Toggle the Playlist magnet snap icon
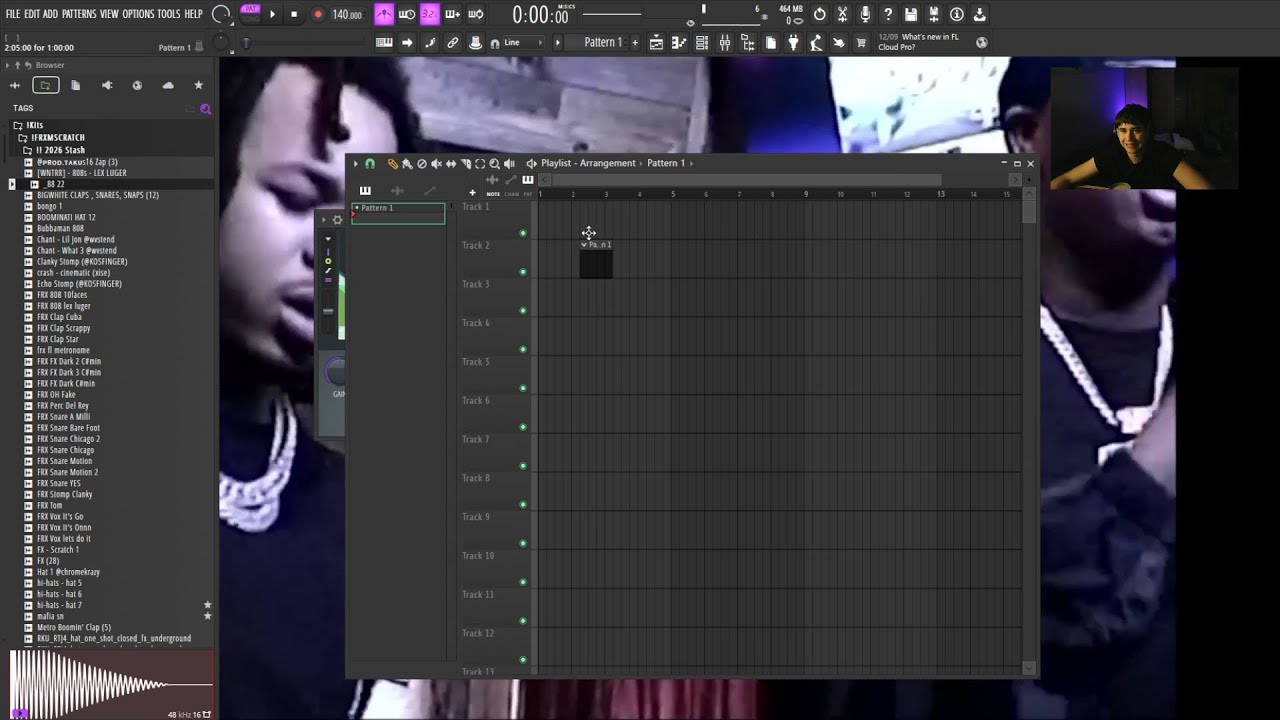1280x720 pixels. [369, 163]
